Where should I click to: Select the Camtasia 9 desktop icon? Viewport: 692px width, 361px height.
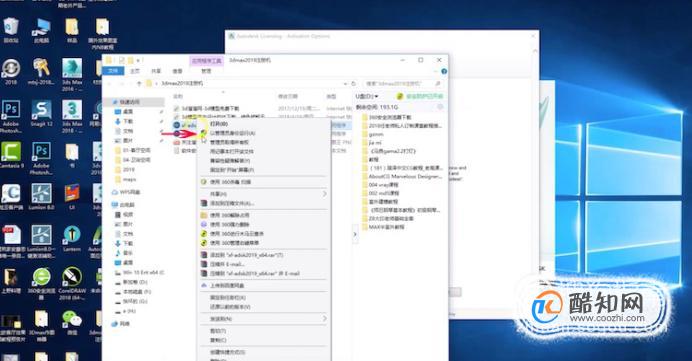[x=11, y=155]
